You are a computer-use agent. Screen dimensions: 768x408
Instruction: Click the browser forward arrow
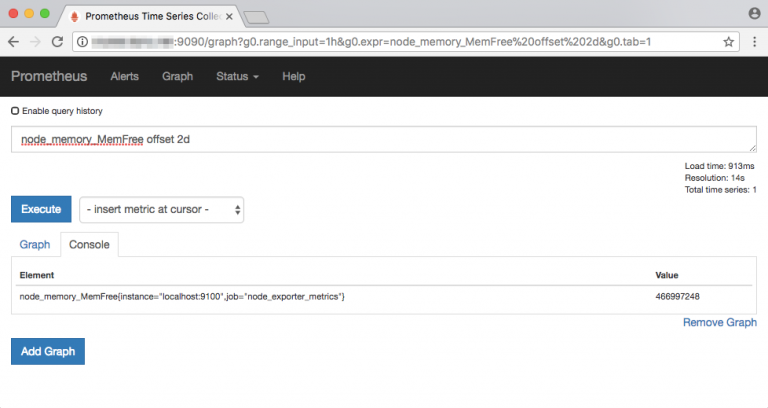[x=36, y=41]
